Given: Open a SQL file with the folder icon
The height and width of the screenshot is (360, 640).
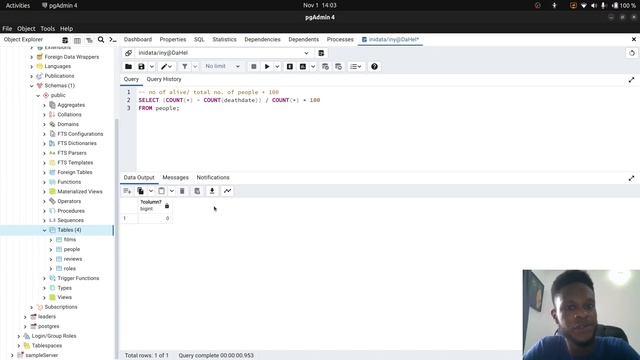Looking at the screenshot, I should pos(129,67).
